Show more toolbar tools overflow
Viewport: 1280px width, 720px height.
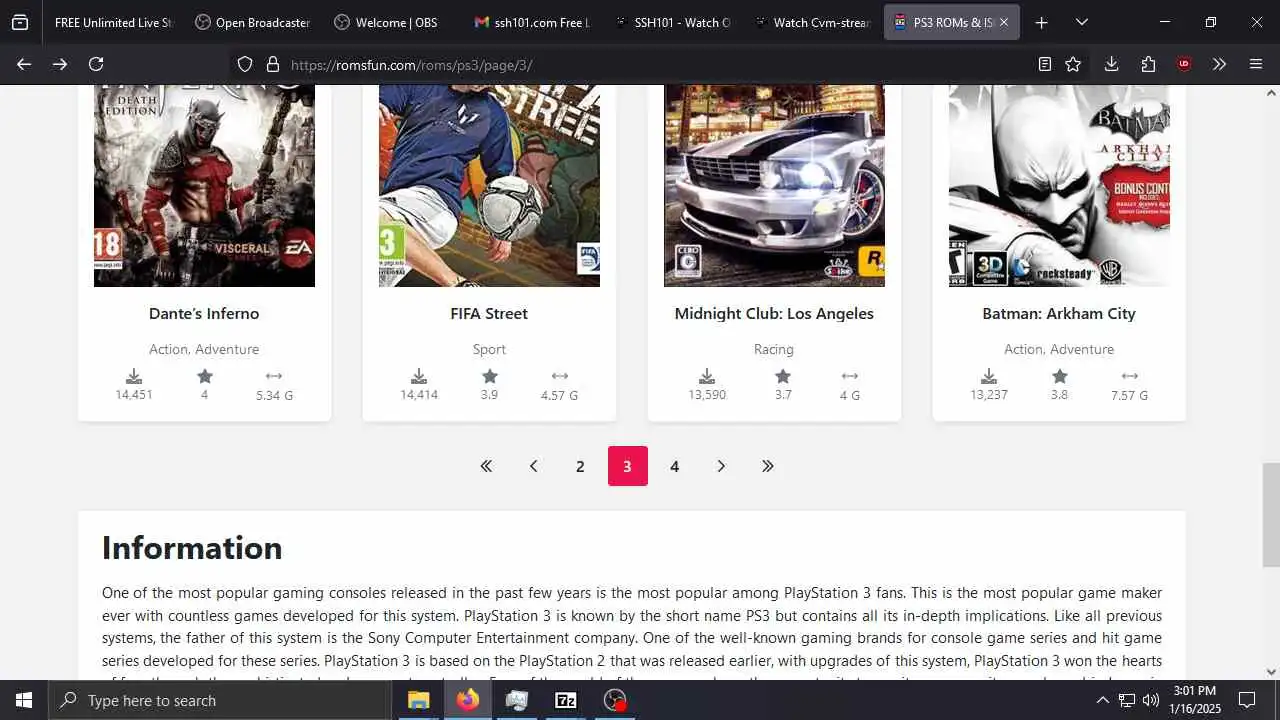(x=1219, y=64)
